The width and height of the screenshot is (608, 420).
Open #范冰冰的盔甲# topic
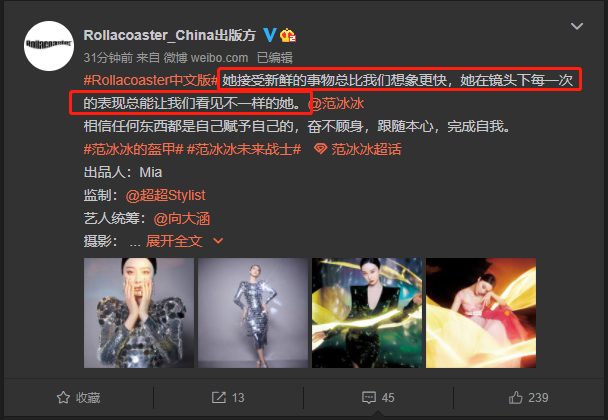click(x=133, y=149)
